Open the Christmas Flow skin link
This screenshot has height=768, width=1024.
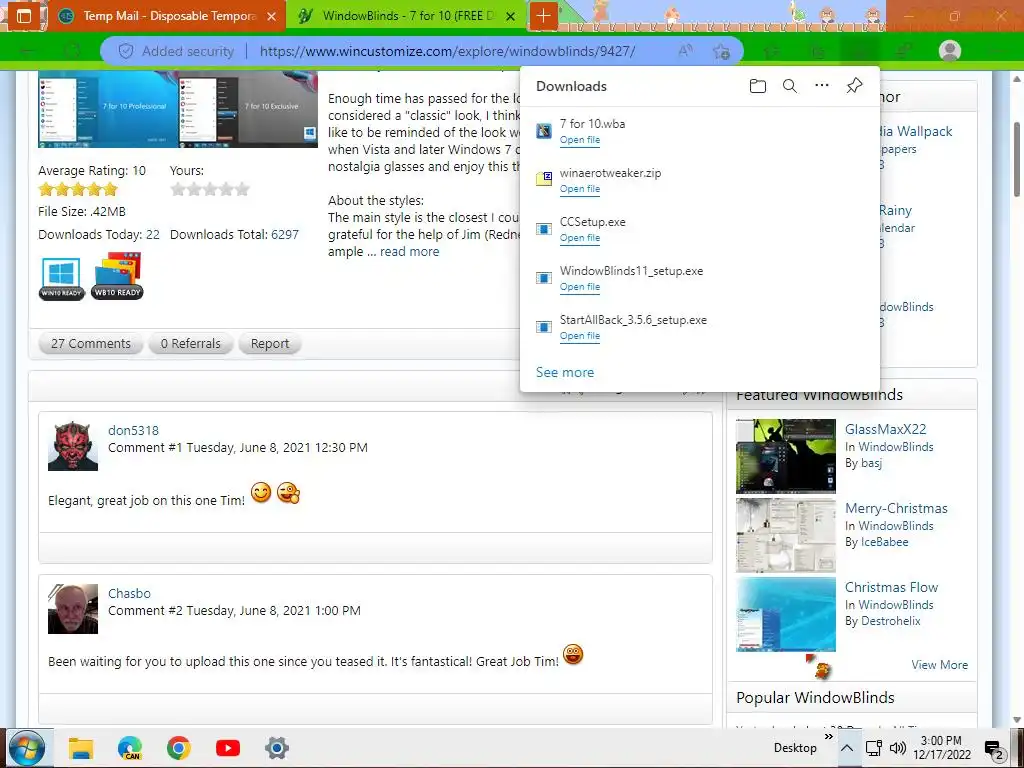891,587
